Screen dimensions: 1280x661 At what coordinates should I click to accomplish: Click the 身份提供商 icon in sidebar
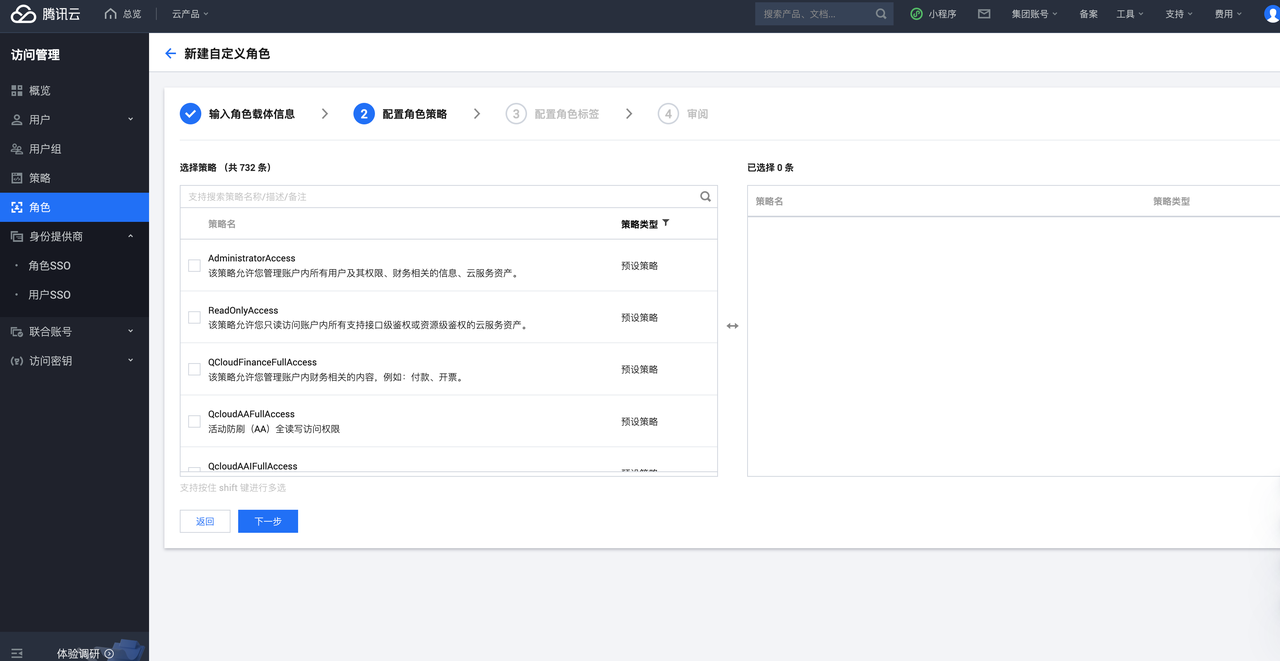(x=17, y=237)
